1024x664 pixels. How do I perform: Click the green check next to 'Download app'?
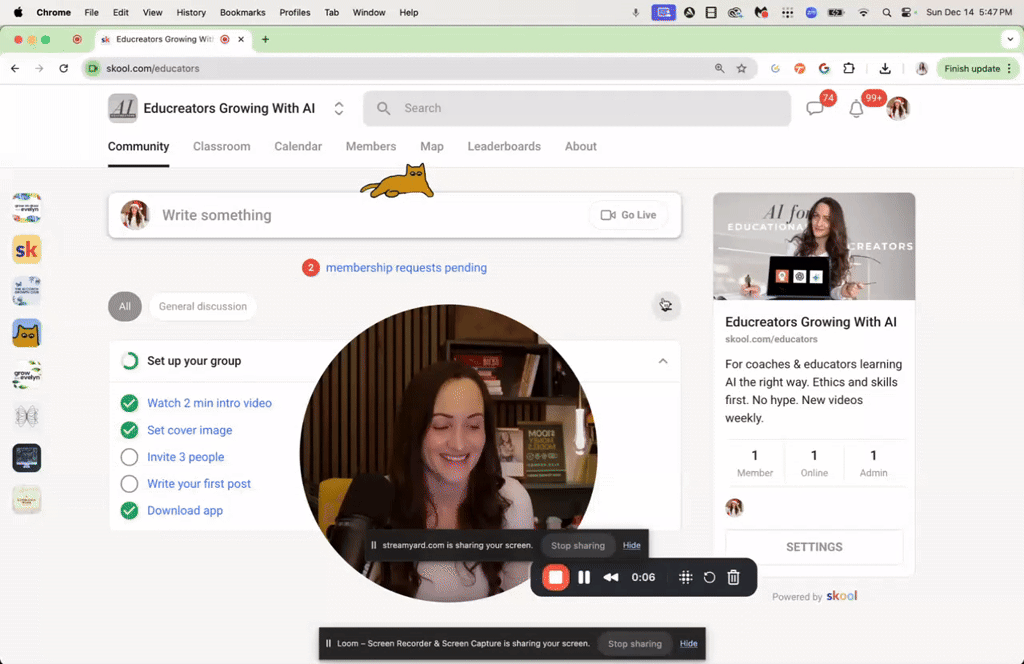(x=129, y=511)
